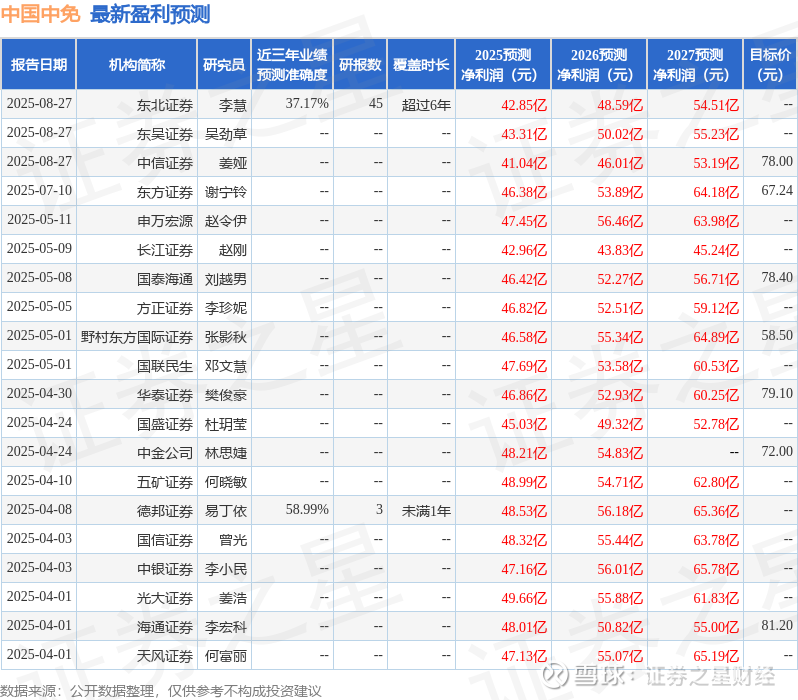Click analyst name 李慧

(x=233, y=105)
